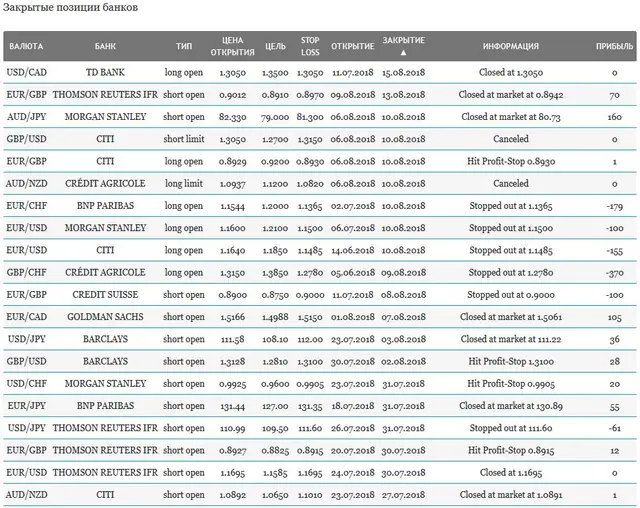Click profit value -370
This screenshot has width=640, height=508.
(614, 273)
